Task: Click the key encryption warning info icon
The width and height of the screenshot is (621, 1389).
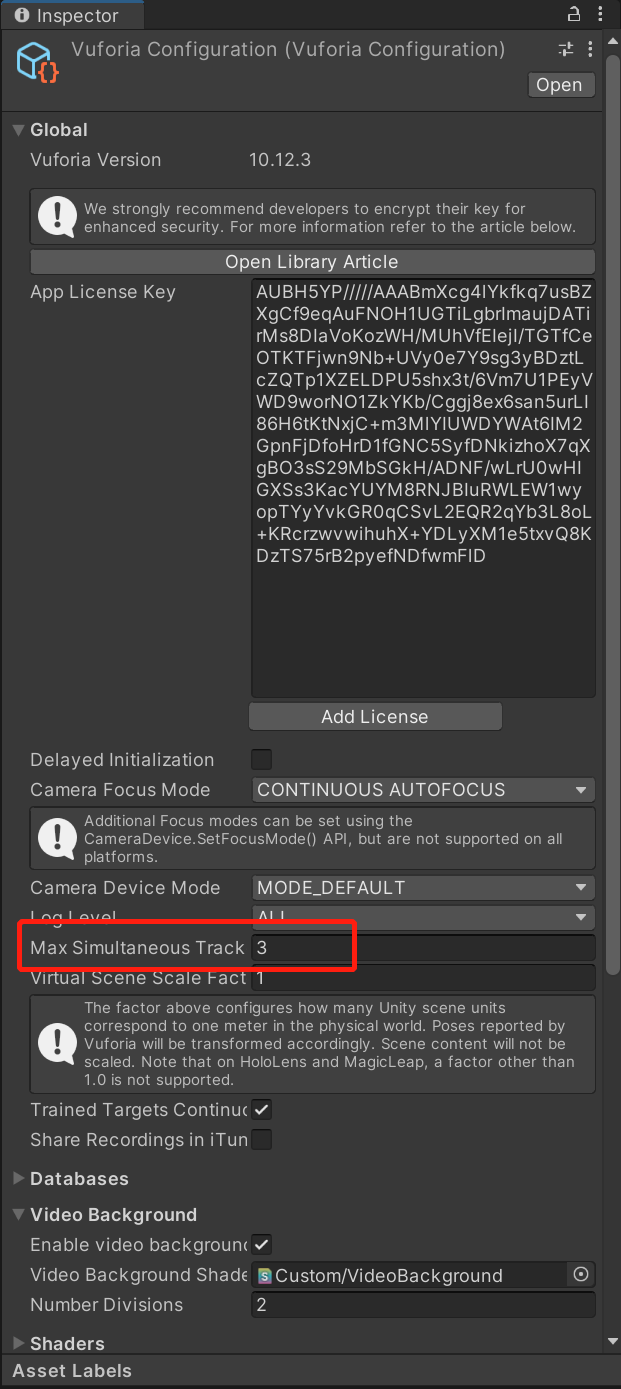Action: 56,216
